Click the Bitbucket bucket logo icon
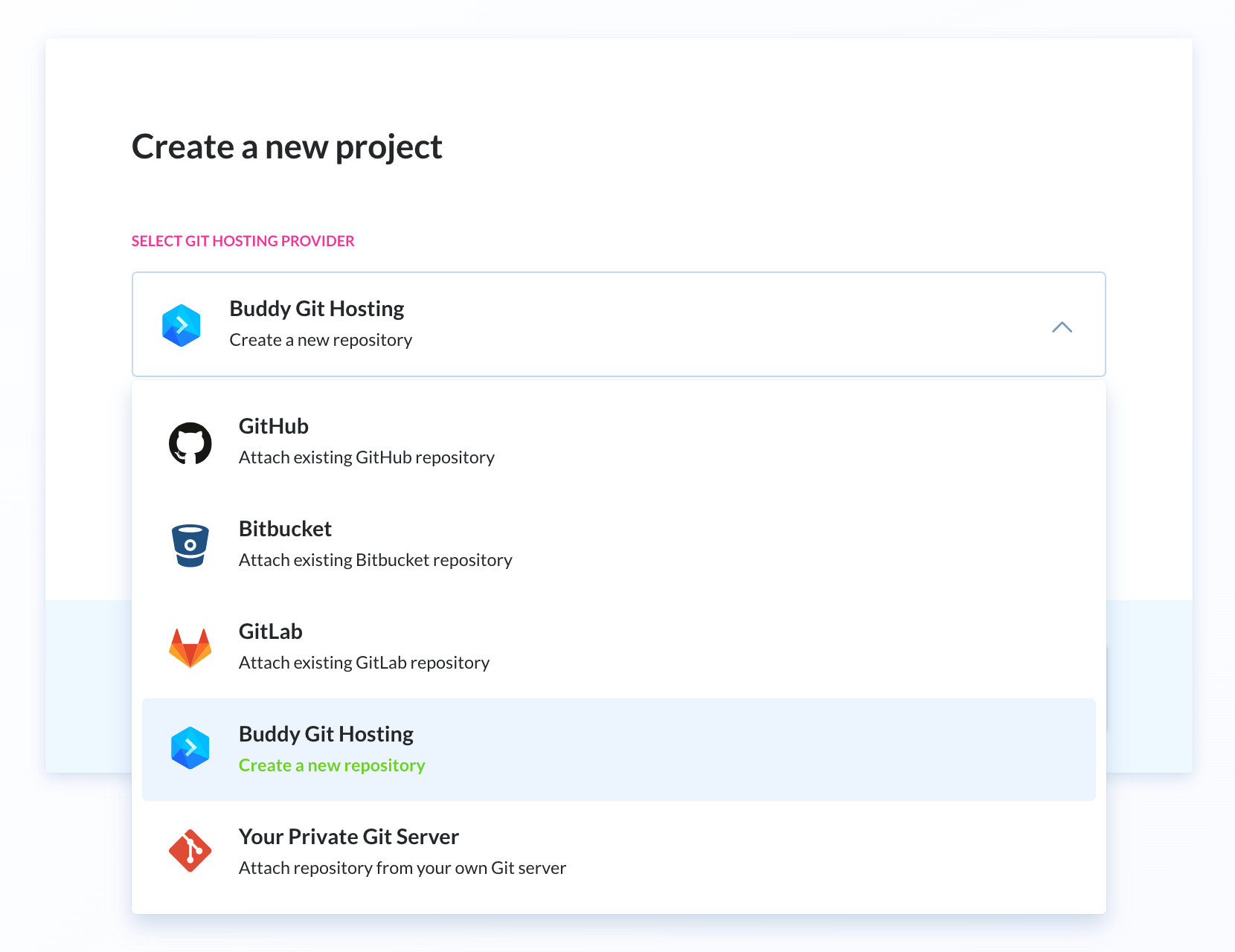 [190, 545]
